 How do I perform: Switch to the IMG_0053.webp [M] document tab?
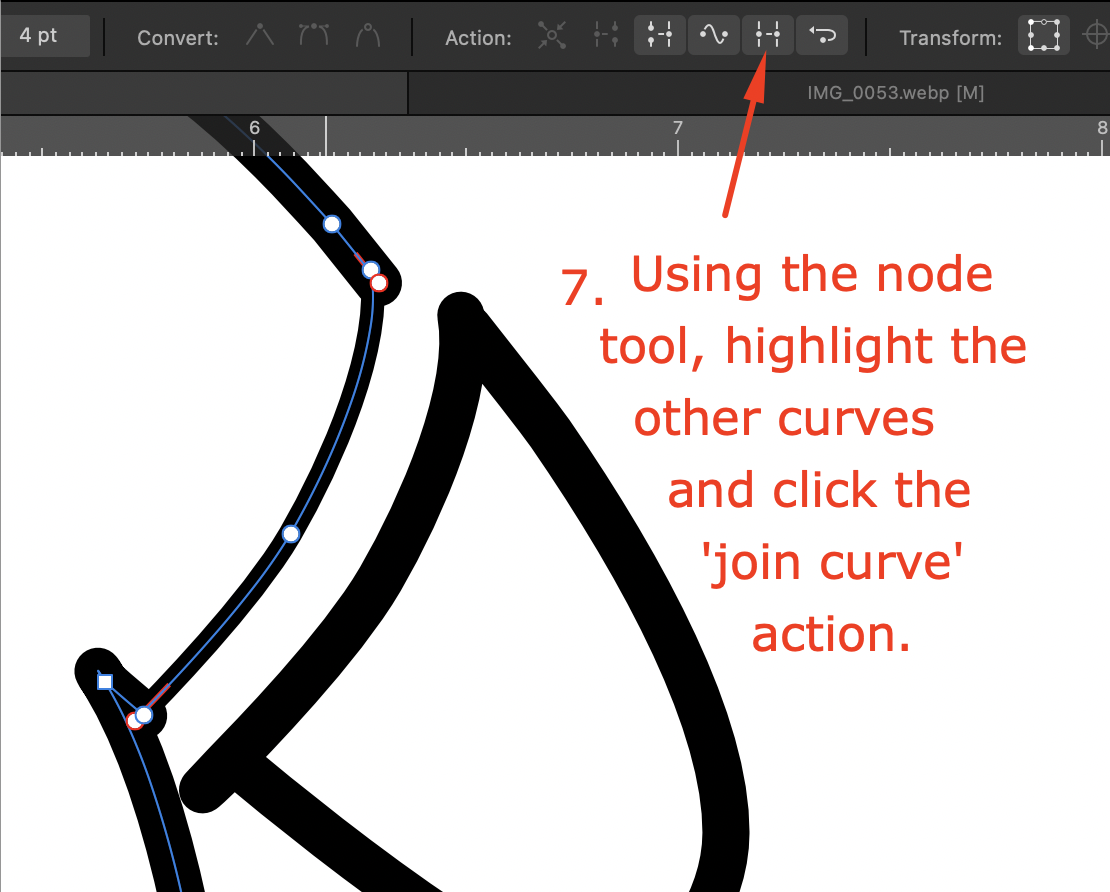coord(893,93)
